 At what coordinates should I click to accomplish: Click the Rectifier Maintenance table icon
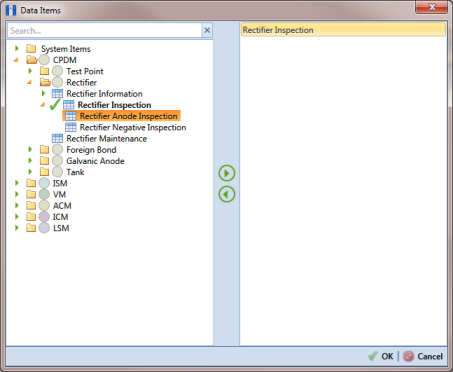[x=57, y=138]
